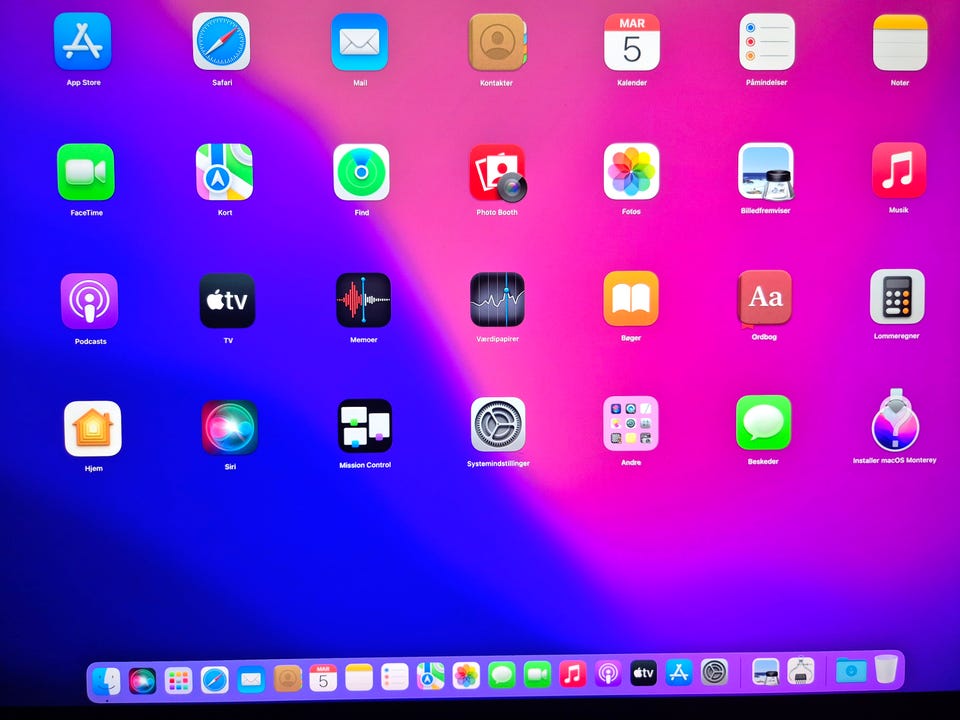Click System Preferences gear in the Dock
The width and height of the screenshot is (960, 720).
coord(714,672)
